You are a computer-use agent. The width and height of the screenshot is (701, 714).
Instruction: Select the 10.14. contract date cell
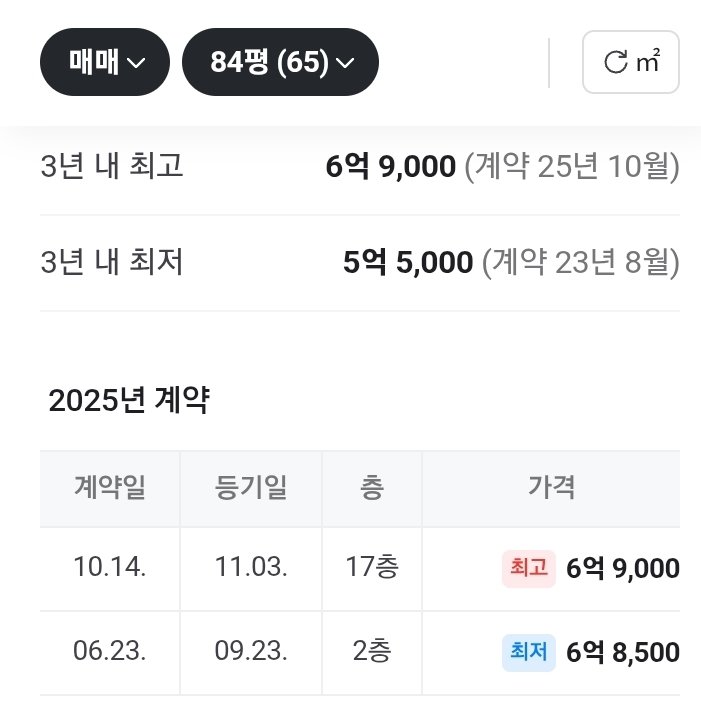coord(110,568)
